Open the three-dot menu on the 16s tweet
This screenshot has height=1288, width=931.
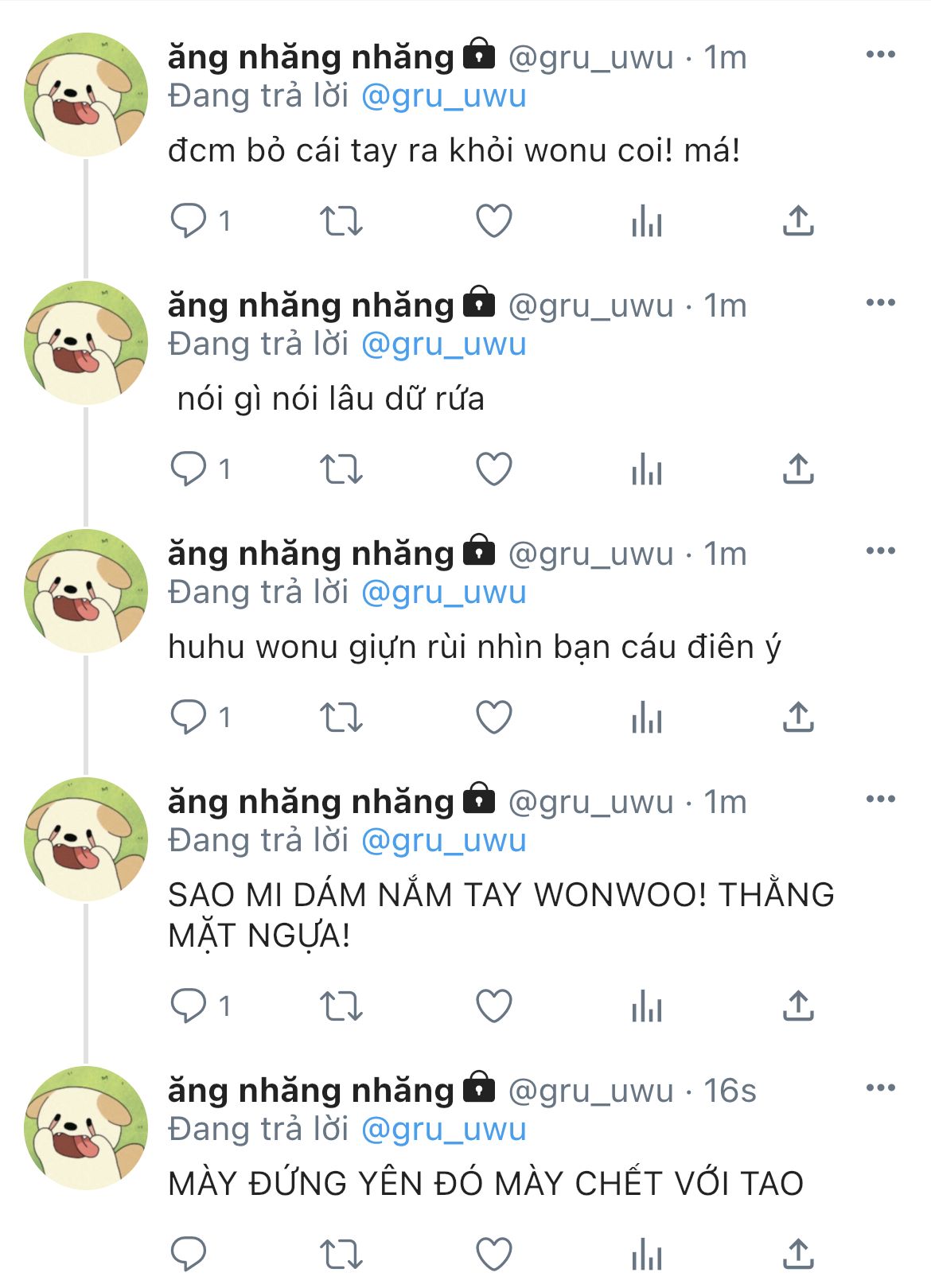tap(880, 1088)
